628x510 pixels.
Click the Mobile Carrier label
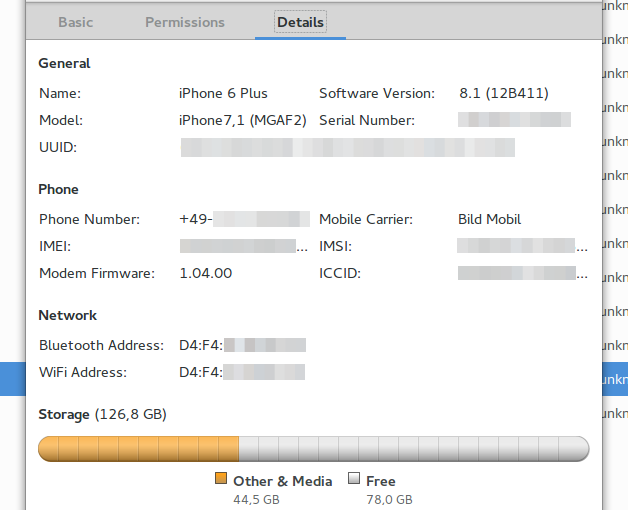point(366,219)
